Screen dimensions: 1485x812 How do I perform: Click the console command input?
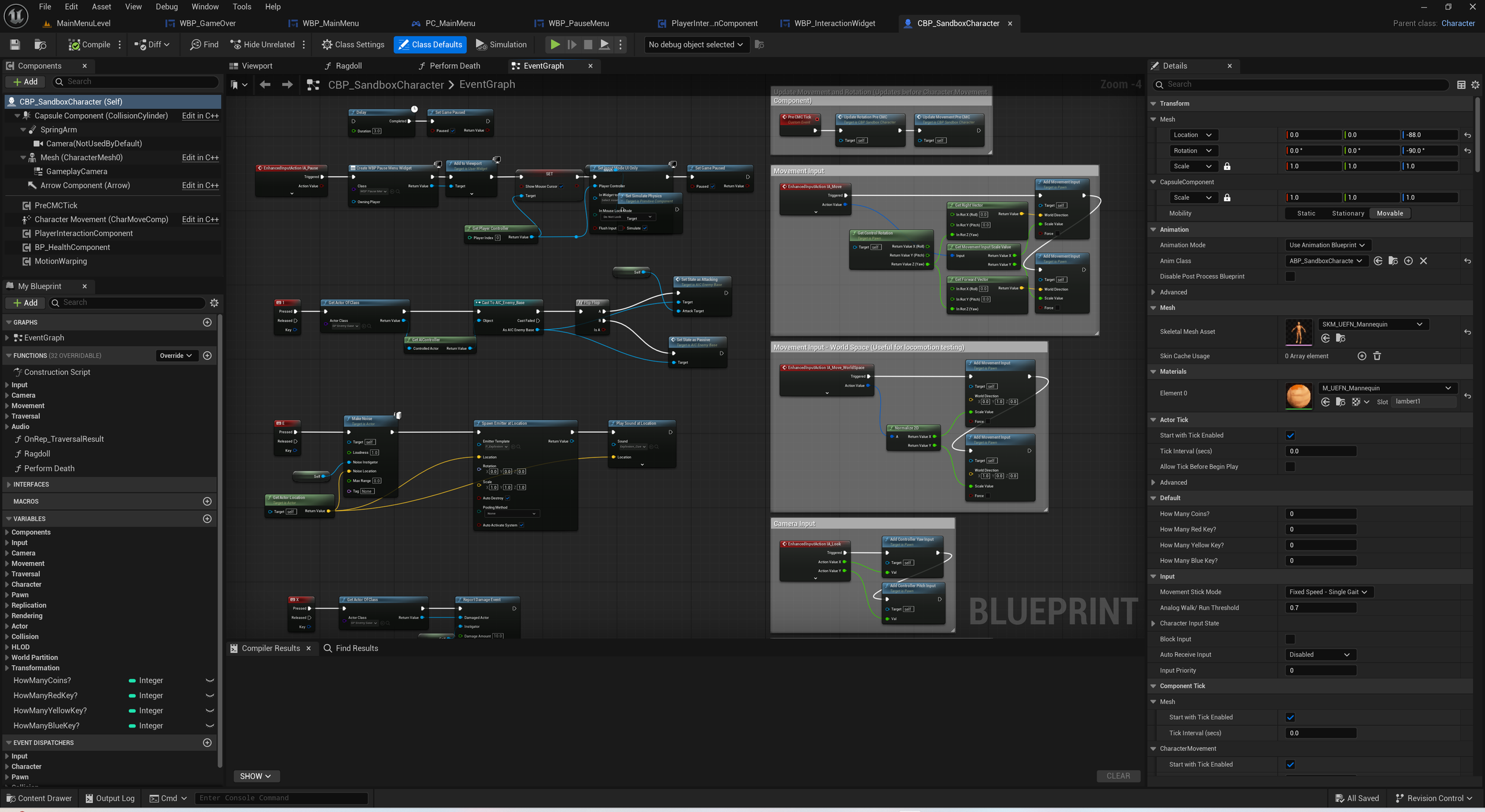[281, 798]
